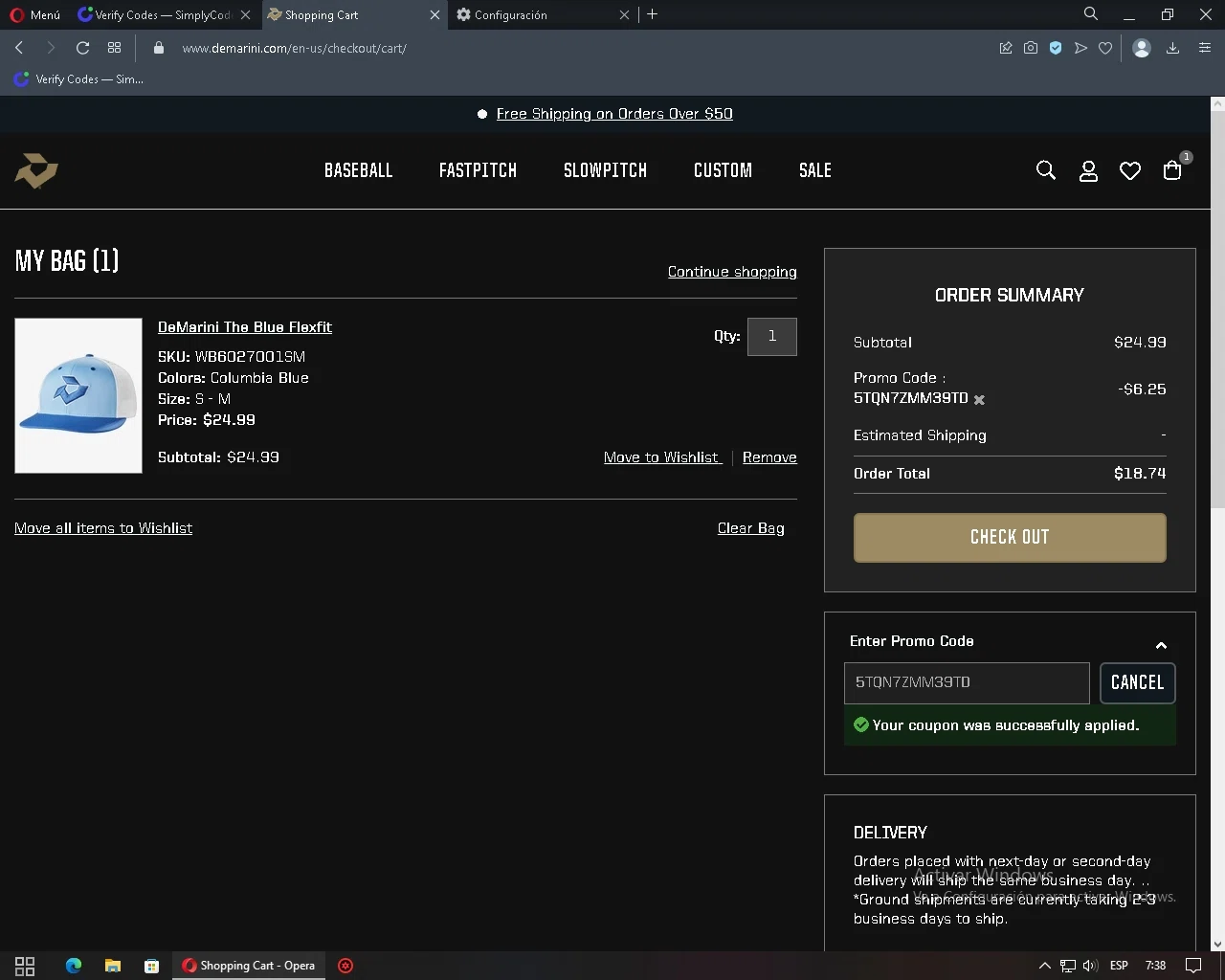Open the BASEBALL menu

tap(359, 170)
